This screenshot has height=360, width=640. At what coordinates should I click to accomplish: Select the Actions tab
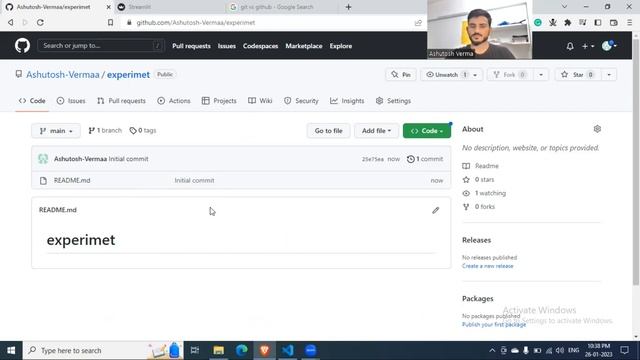coord(174,101)
